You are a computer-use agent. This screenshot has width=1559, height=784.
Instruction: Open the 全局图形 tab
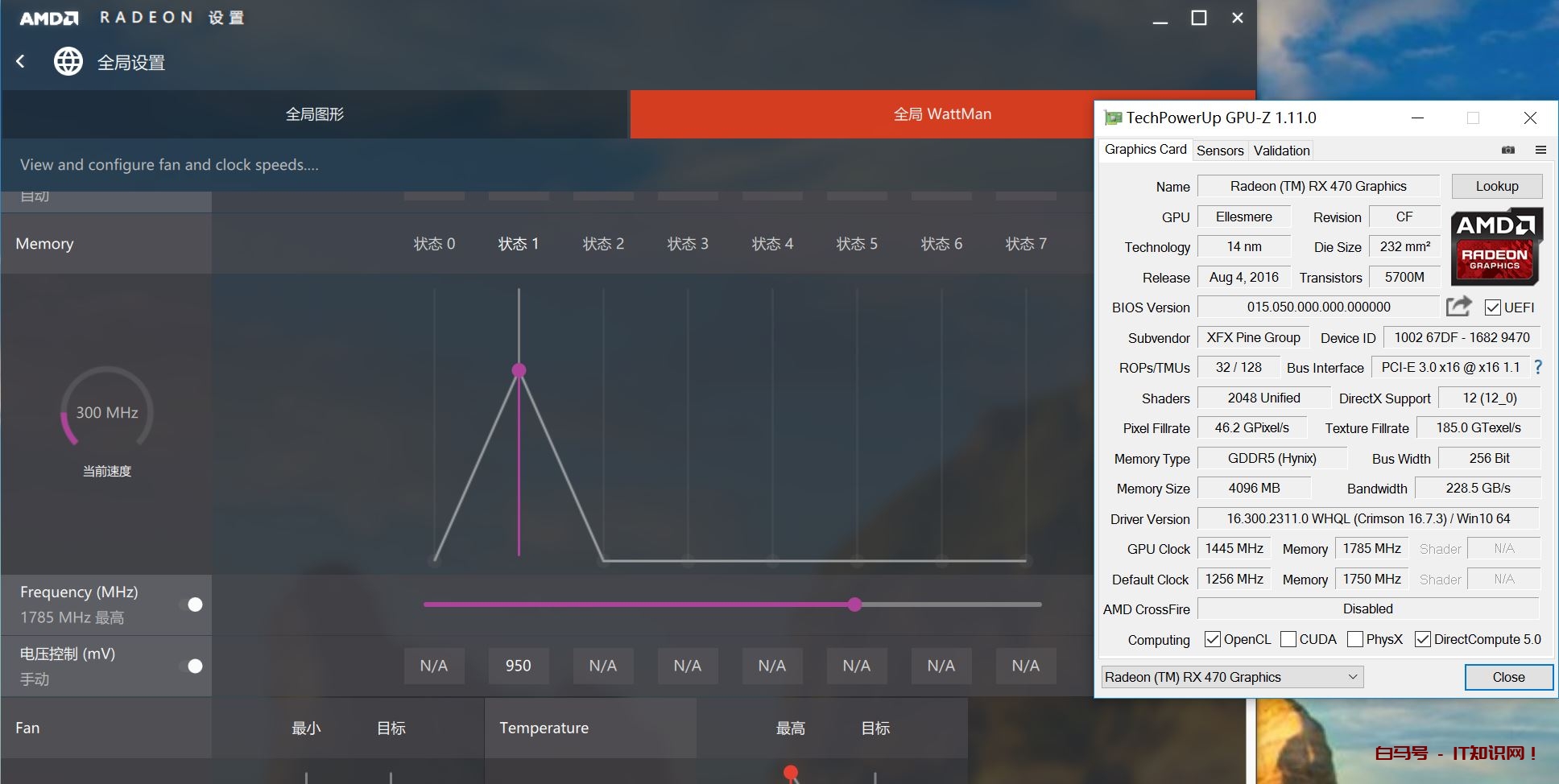(x=314, y=114)
